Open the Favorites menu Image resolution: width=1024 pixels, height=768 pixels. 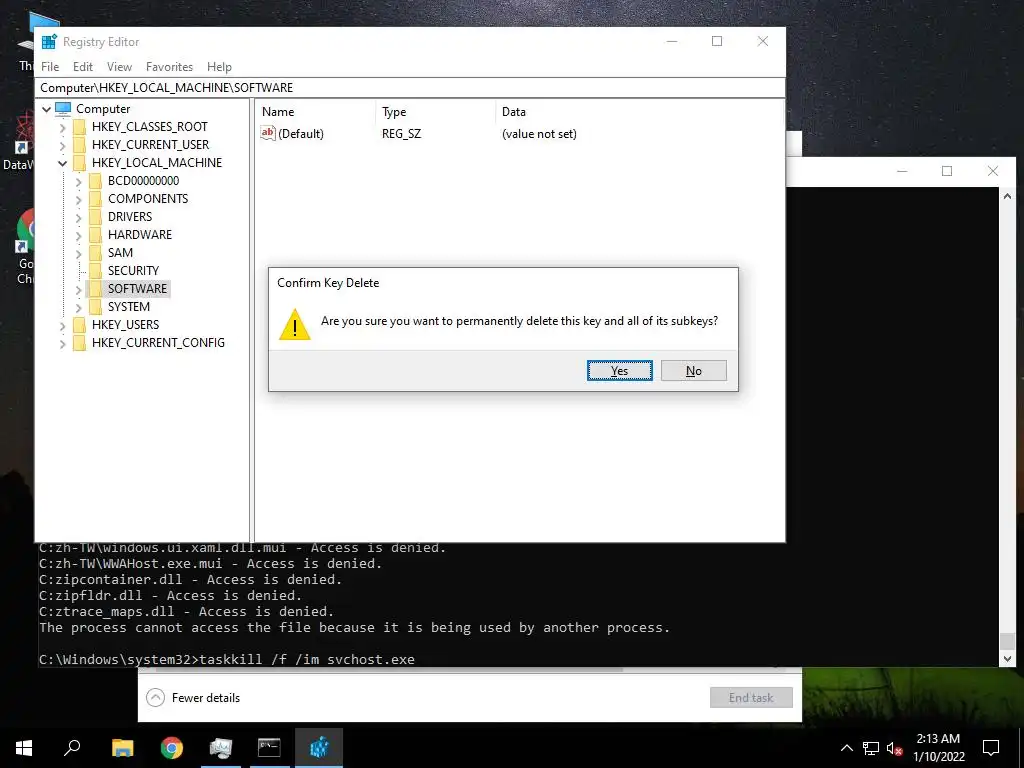[169, 67]
